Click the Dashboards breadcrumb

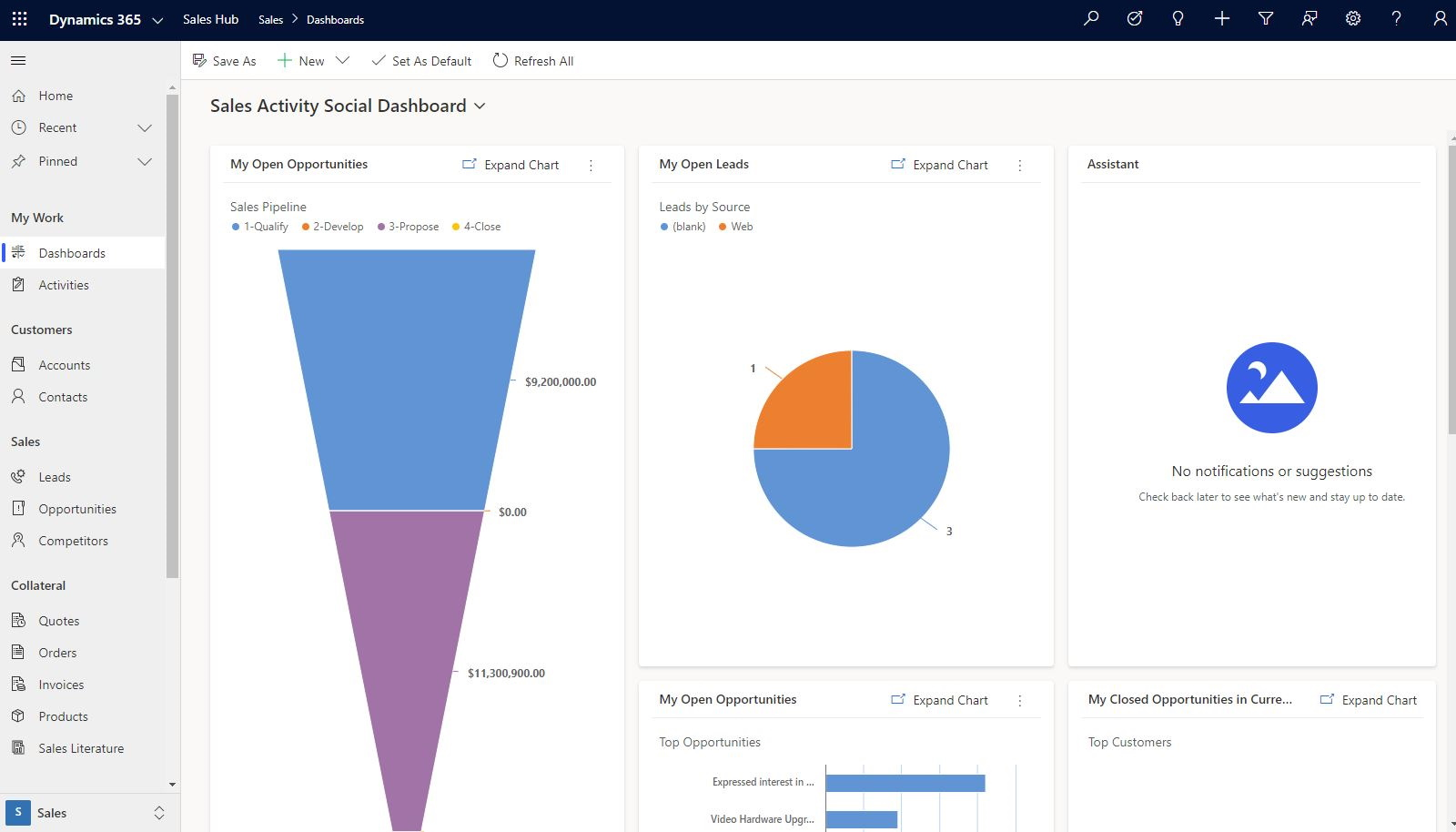[x=335, y=20]
